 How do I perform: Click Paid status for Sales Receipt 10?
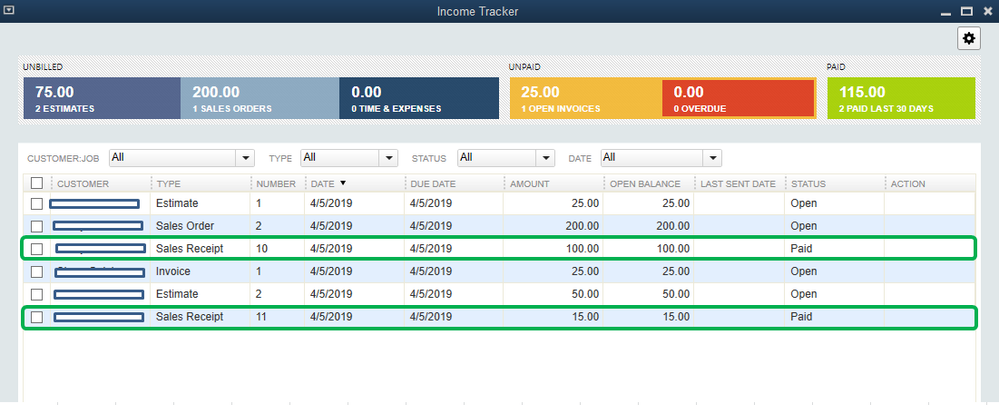point(801,249)
